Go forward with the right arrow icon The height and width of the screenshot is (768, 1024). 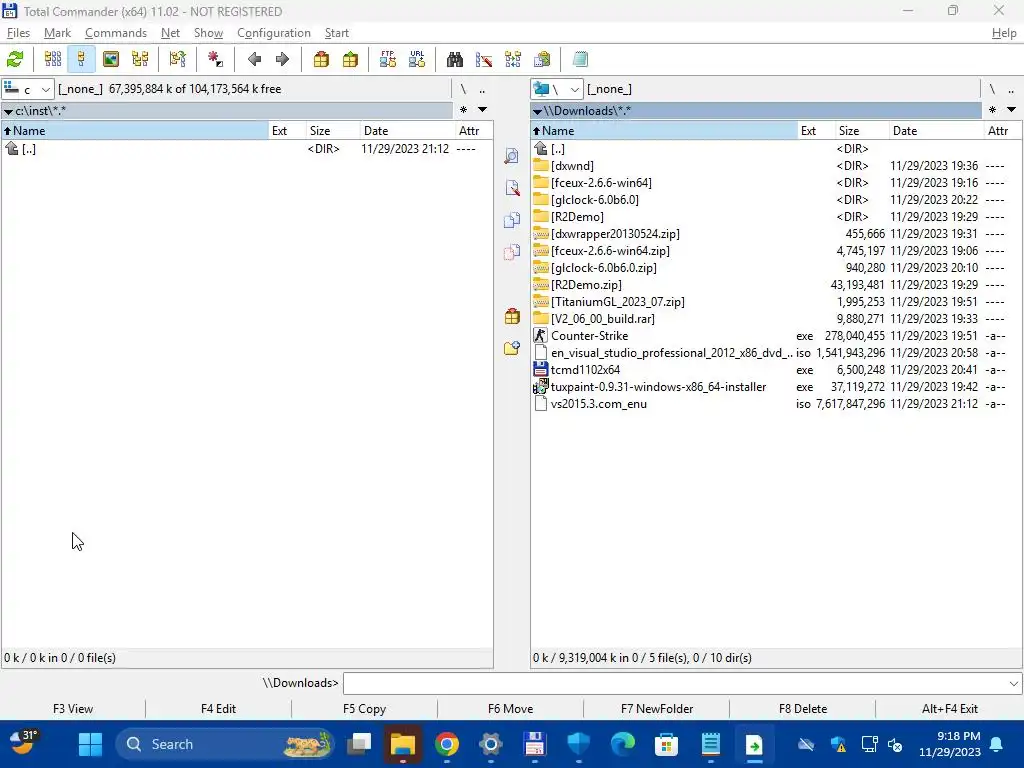[x=282, y=59]
